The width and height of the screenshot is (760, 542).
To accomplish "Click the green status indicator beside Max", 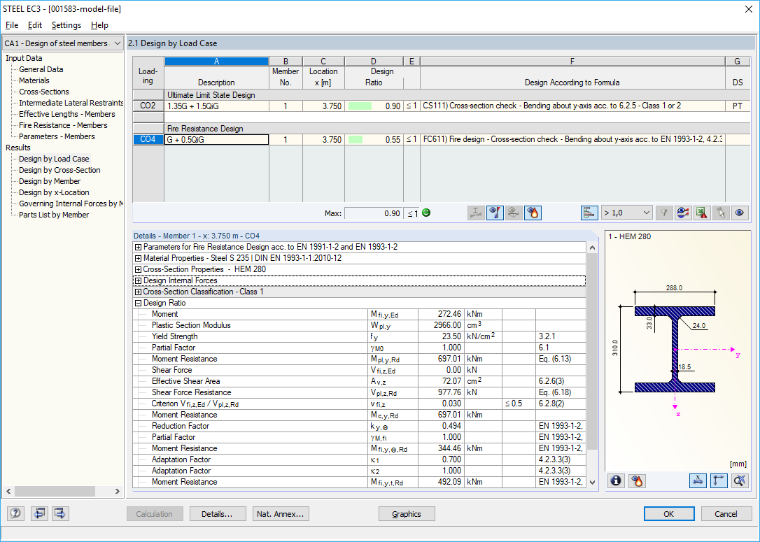I will tap(427, 213).
